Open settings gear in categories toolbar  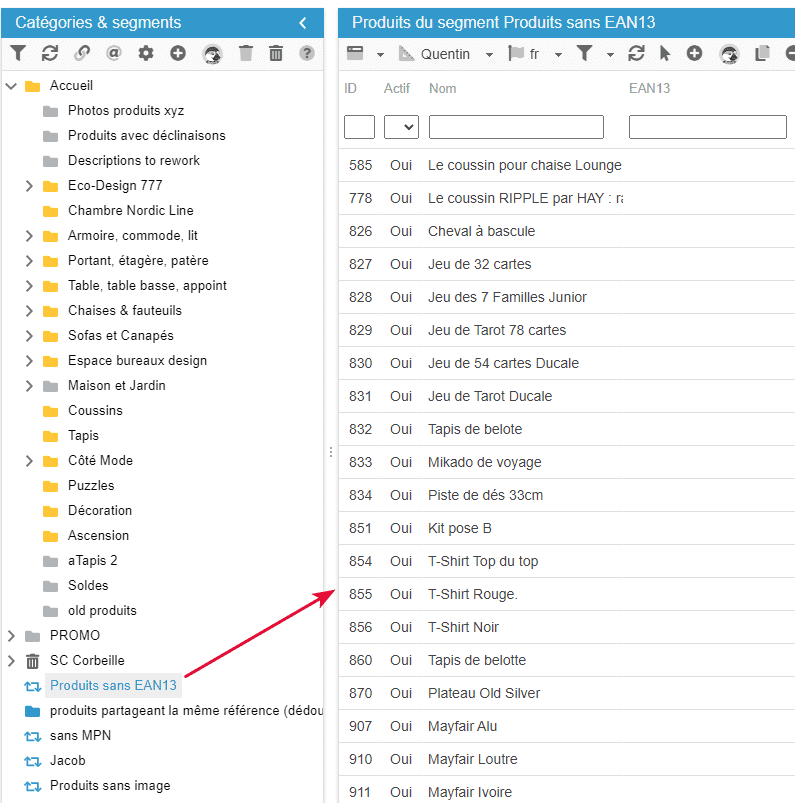tap(146, 53)
